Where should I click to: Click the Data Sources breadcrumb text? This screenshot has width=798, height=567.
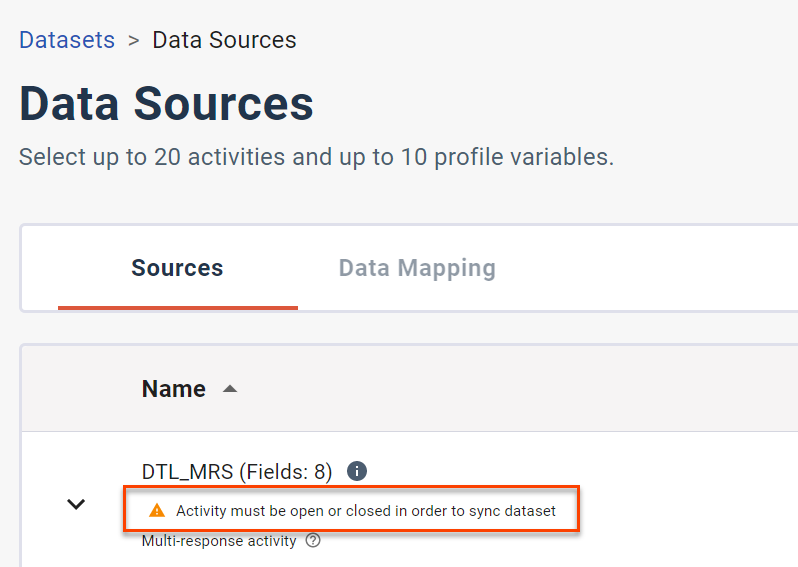tap(224, 40)
